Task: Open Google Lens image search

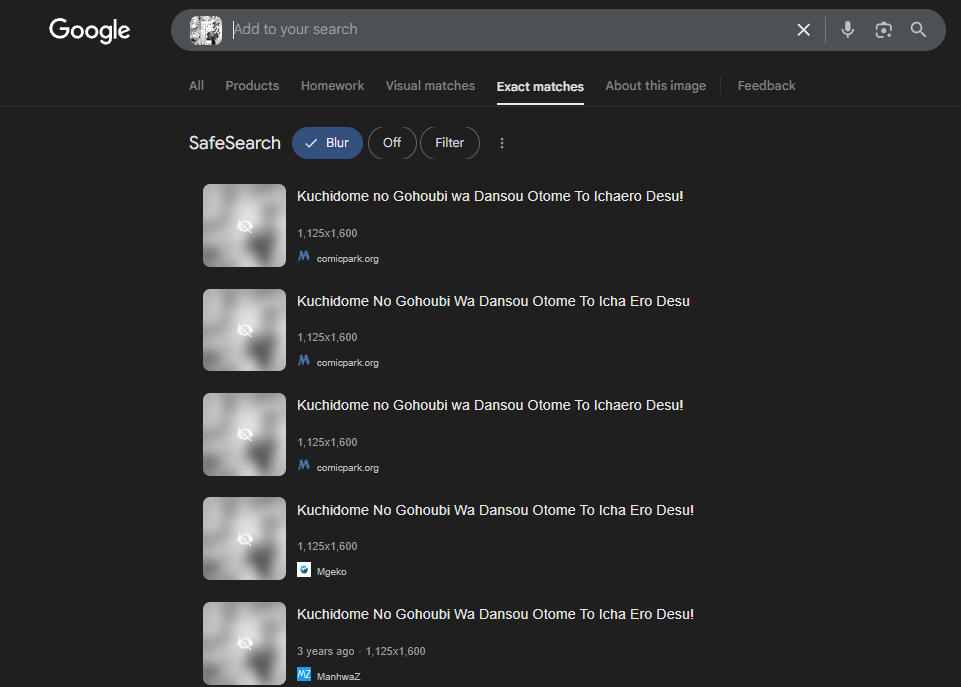Action: point(883,29)
